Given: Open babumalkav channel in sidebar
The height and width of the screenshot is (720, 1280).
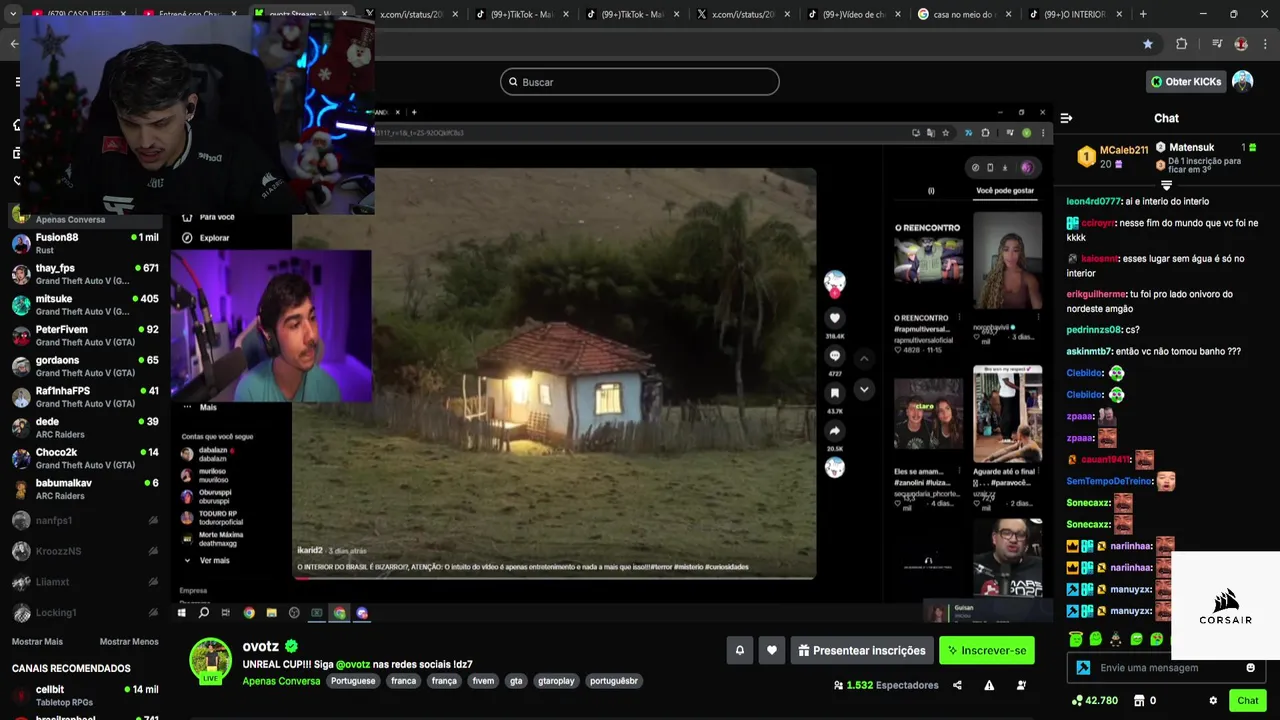Looking at the screenshot, I should [85, 489].
